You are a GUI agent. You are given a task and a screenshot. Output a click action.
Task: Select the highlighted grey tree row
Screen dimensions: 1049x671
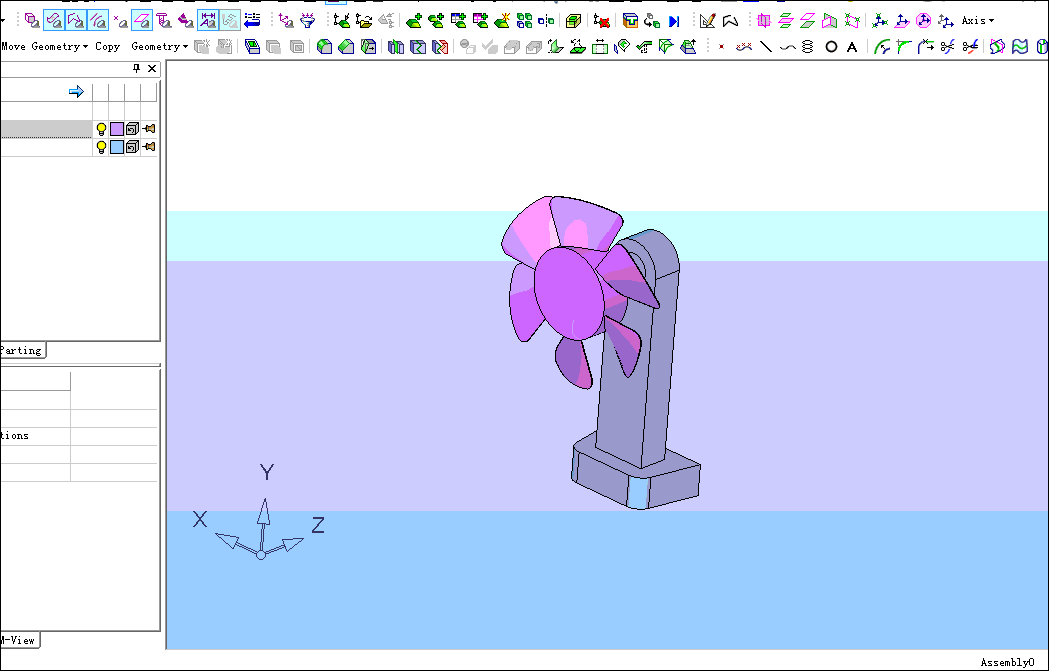[46, 129]
